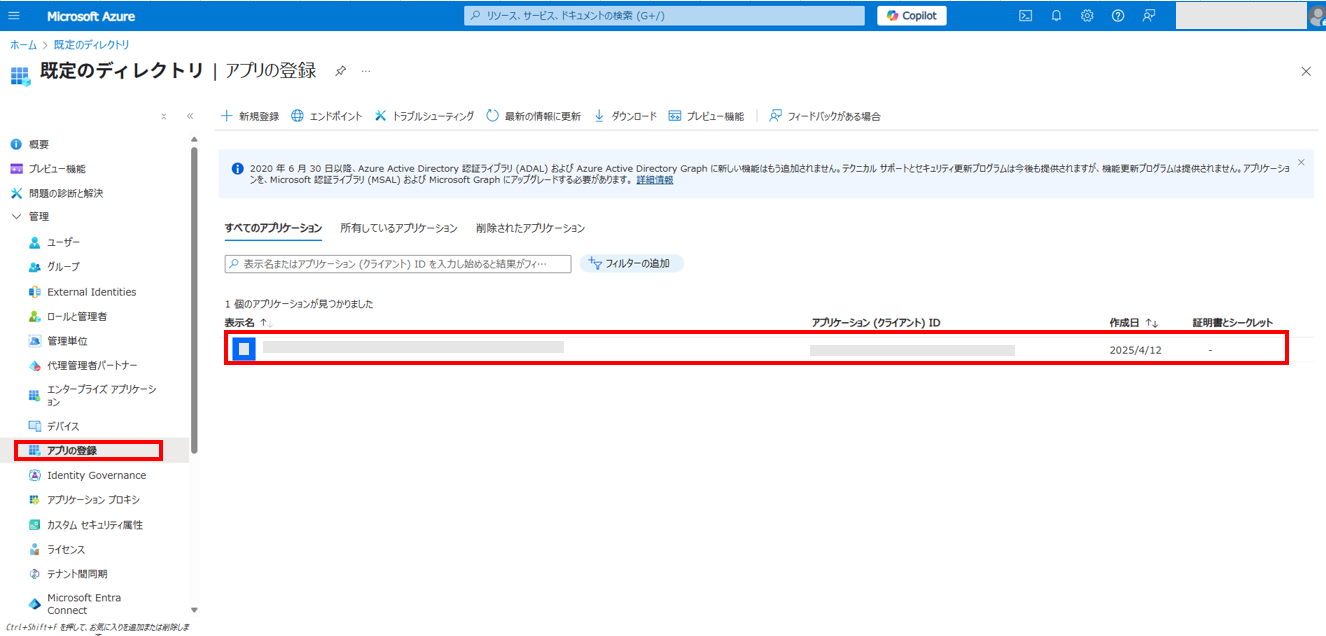The width and height of the screenshot is (1326, 636).
Task: Click the Microsoft Azure logo text
Action: pos(91,16)
